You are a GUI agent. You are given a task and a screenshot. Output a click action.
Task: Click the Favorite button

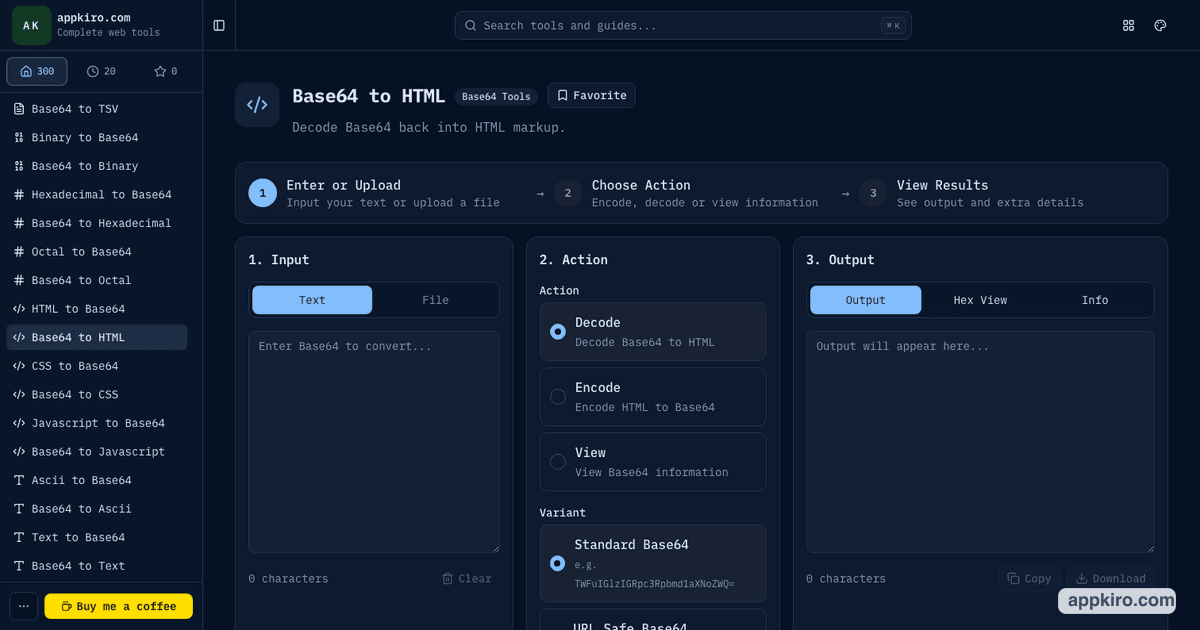coord(591,96)
